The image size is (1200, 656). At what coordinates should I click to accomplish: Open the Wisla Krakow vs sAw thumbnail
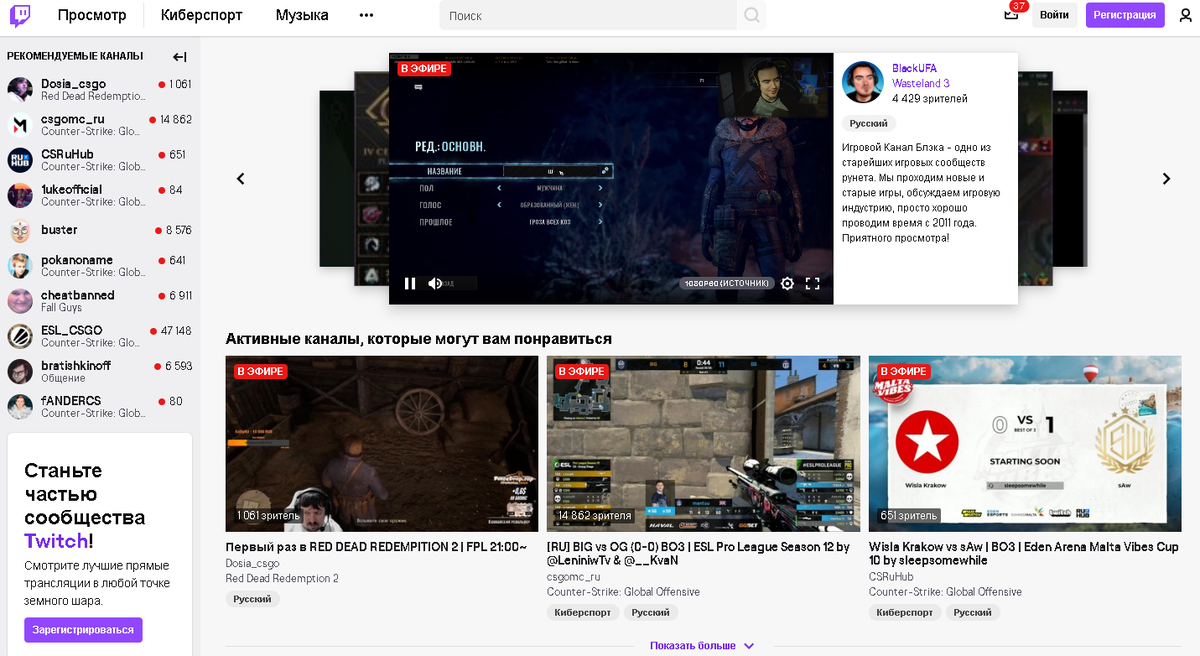(x=1025, y=443)
